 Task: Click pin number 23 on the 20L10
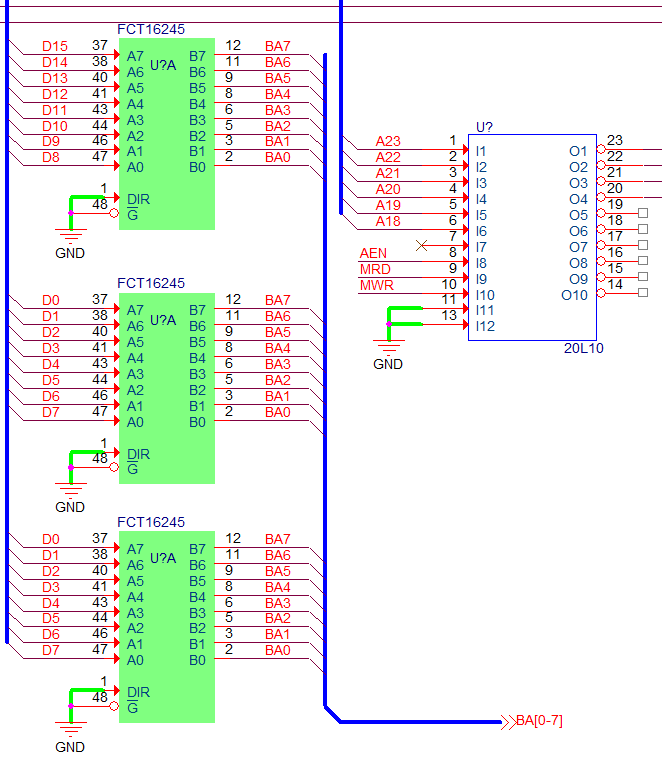pos(615,141)
